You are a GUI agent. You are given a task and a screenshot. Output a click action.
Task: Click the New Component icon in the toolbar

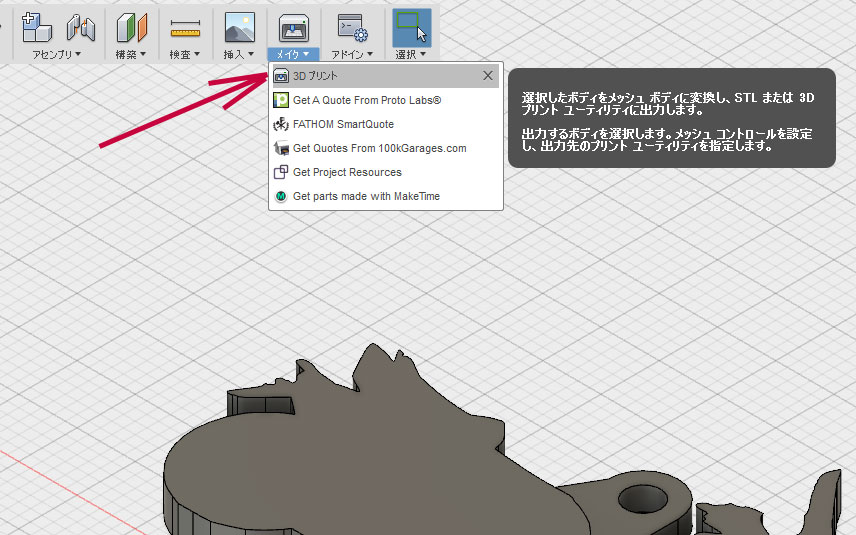37,26
